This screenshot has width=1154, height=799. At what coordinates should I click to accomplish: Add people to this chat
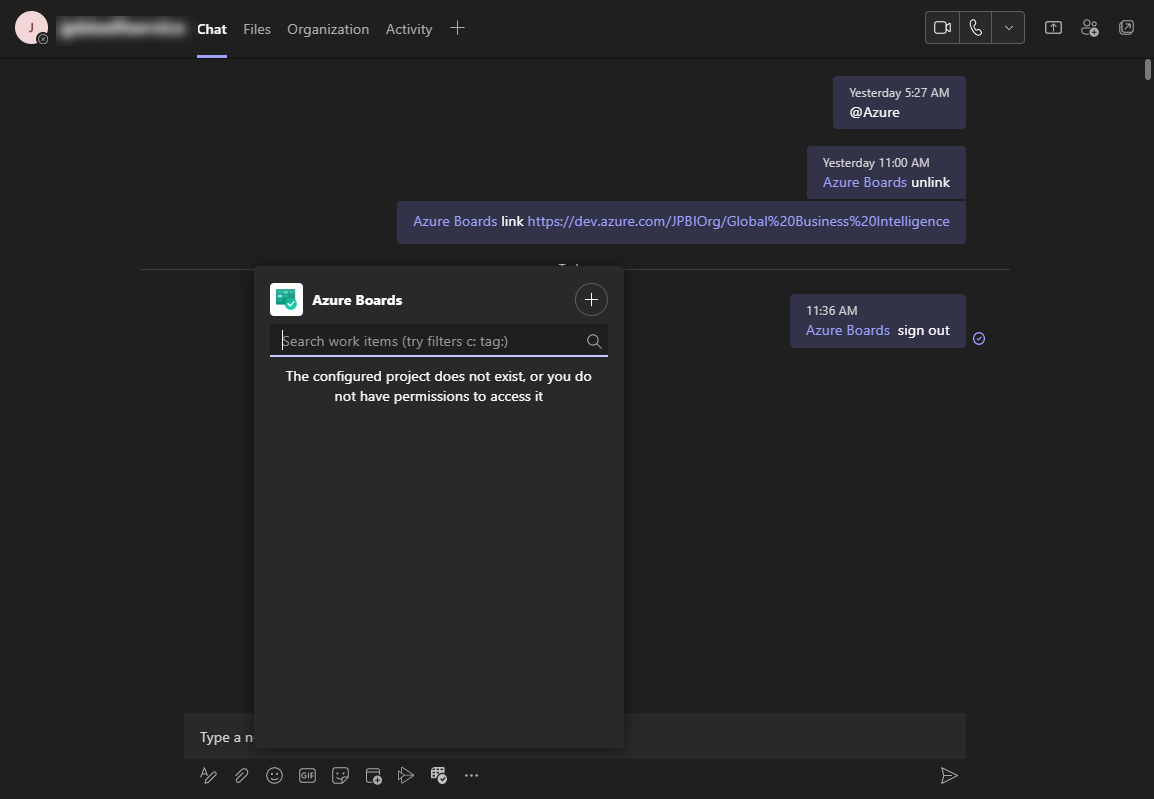tap(1089, 28)
